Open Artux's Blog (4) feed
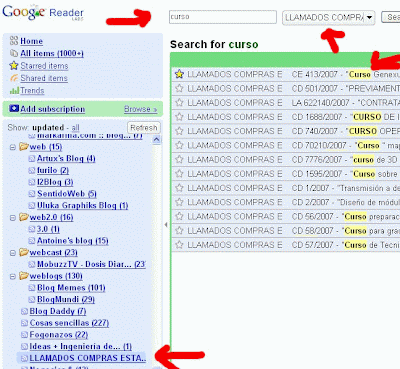This screenshot has width=400, height=369. (66, 158)
